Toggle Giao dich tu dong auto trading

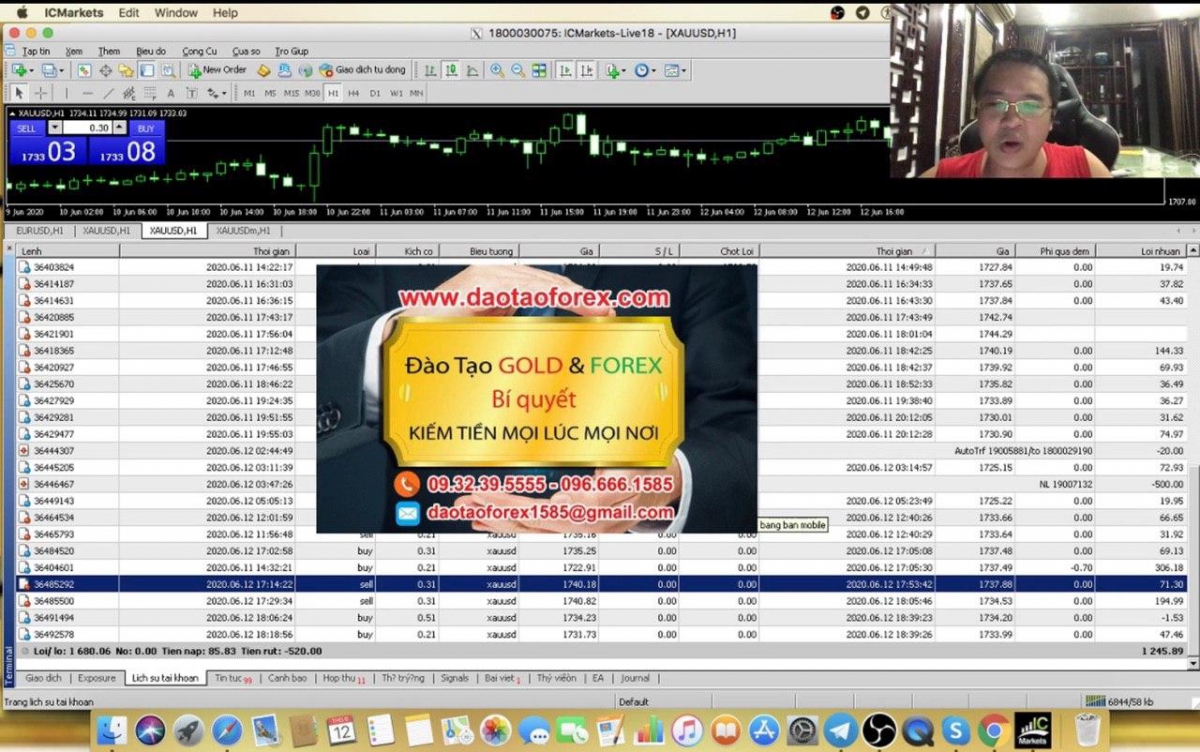point(362,70)
